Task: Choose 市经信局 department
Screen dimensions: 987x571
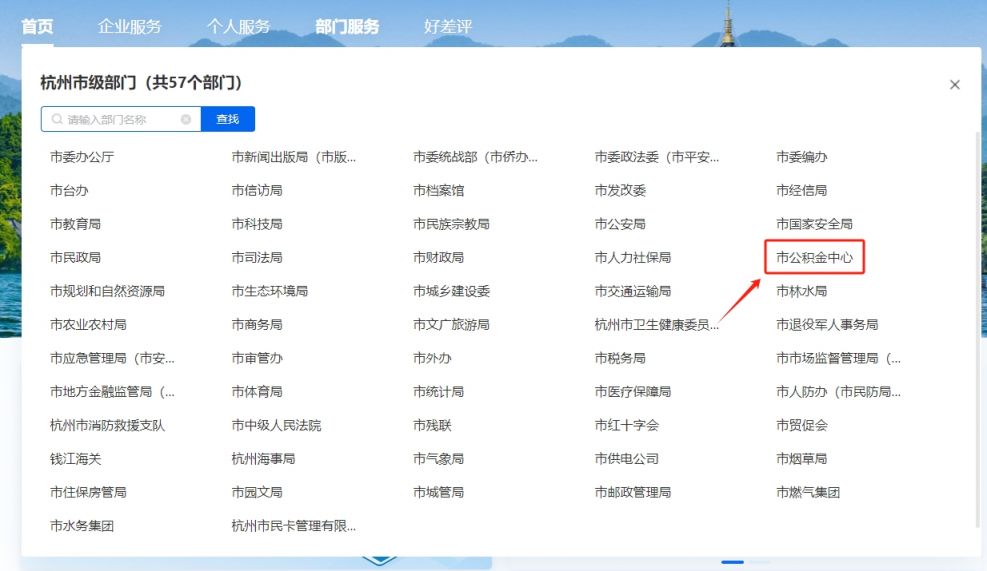Action: pos(801,190)
